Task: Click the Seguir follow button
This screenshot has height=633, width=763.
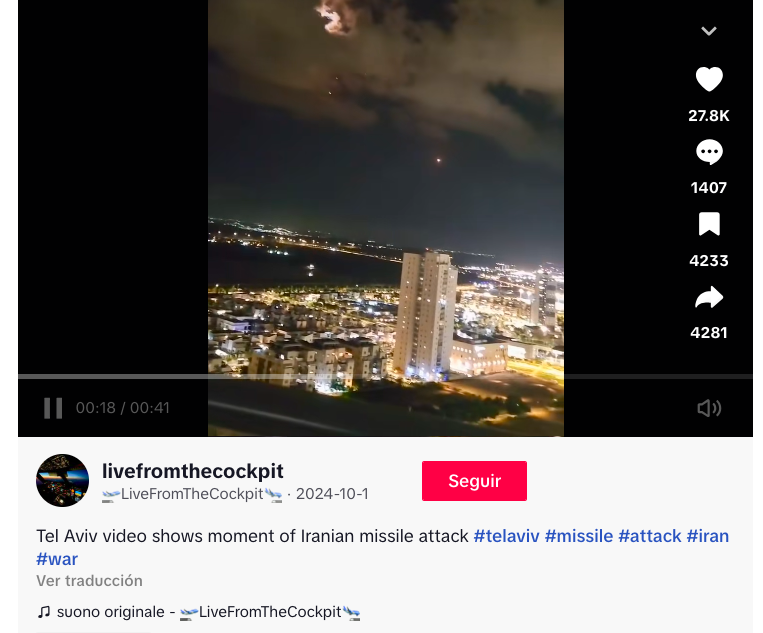Action: (x=474, y=481)
